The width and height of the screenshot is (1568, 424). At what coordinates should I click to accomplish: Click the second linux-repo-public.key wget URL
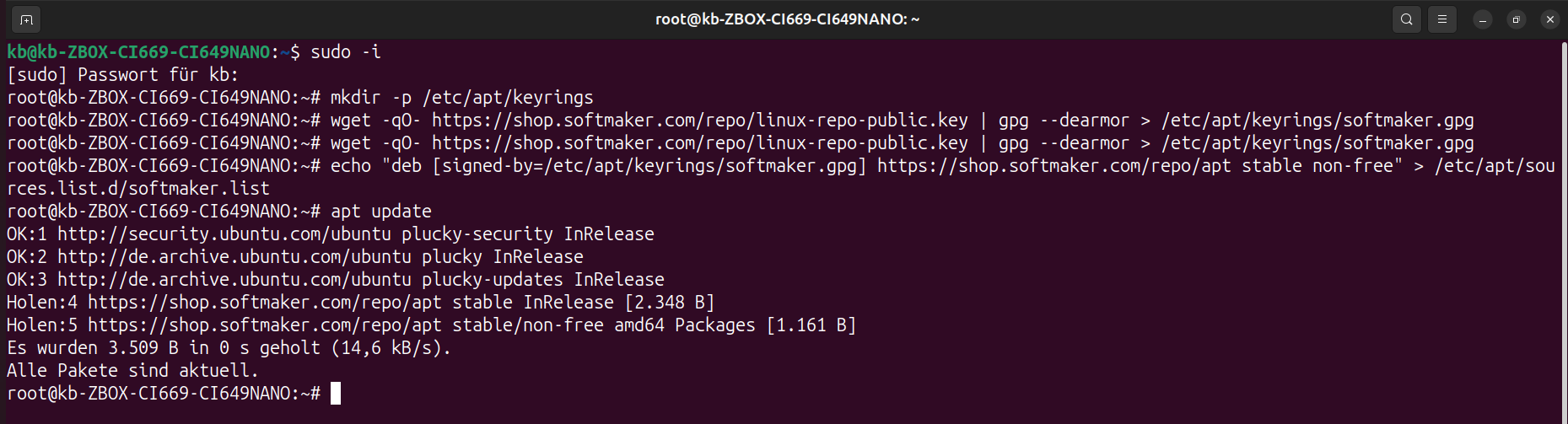[700, 142]
